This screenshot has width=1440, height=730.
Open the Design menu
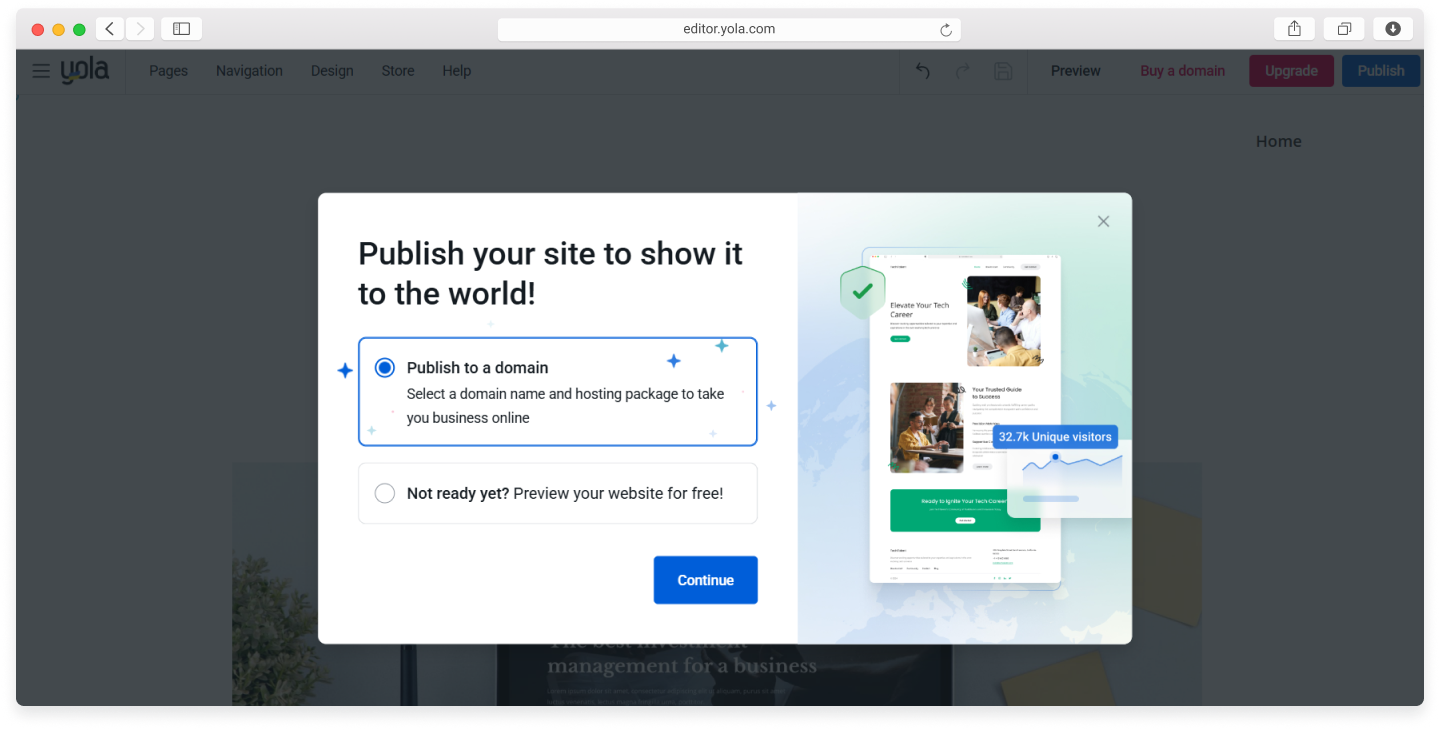pyautogui.click(x=332, y=71)
